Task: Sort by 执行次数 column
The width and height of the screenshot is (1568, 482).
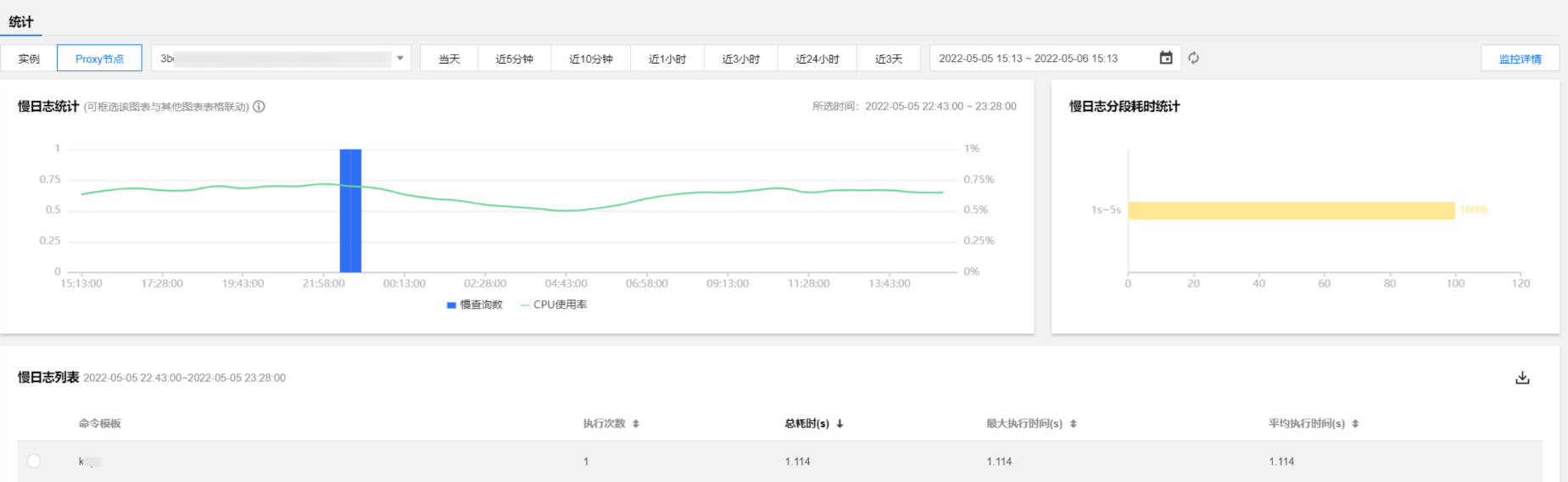Action: [x=635, y=423]
